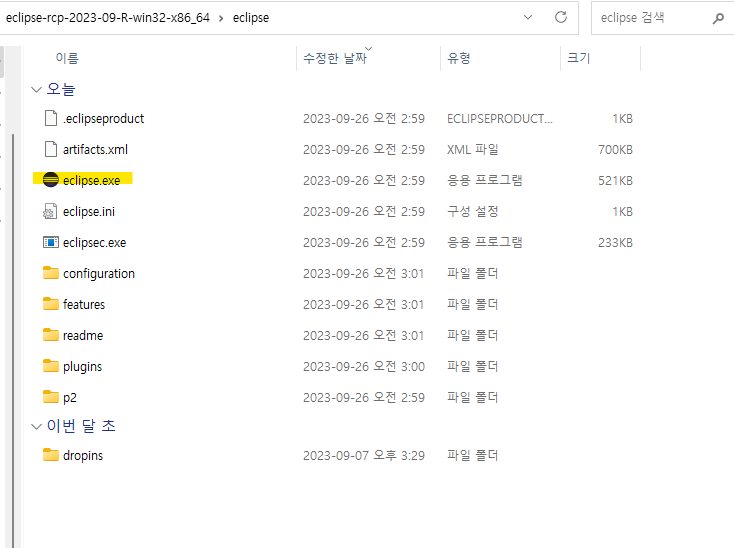This screenshot has height=548, width=734.
Task: Sort files by 수정한 날짜 column
Action: [335, 58]
